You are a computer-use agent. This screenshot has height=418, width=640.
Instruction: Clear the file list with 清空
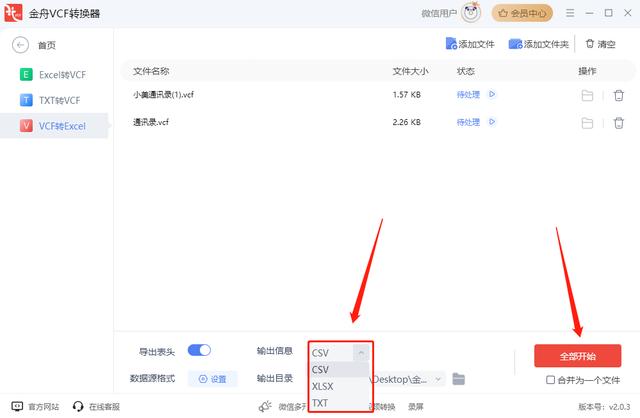pos(600,44)
